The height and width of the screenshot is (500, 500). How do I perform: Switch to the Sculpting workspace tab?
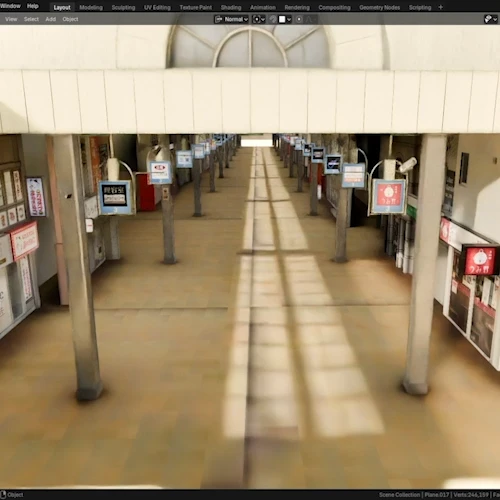[x=123, y=7]
